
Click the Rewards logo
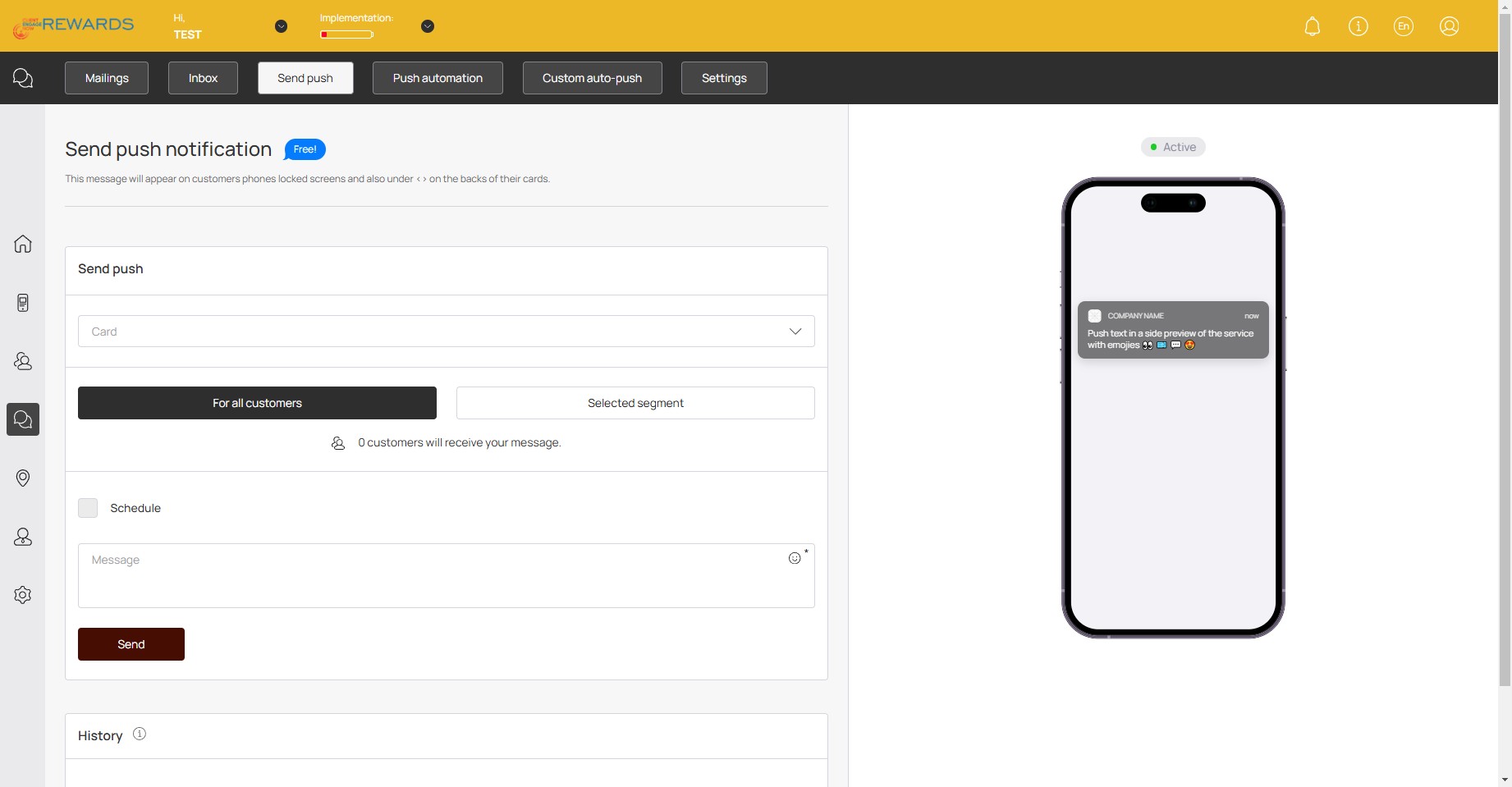[73, 26]
